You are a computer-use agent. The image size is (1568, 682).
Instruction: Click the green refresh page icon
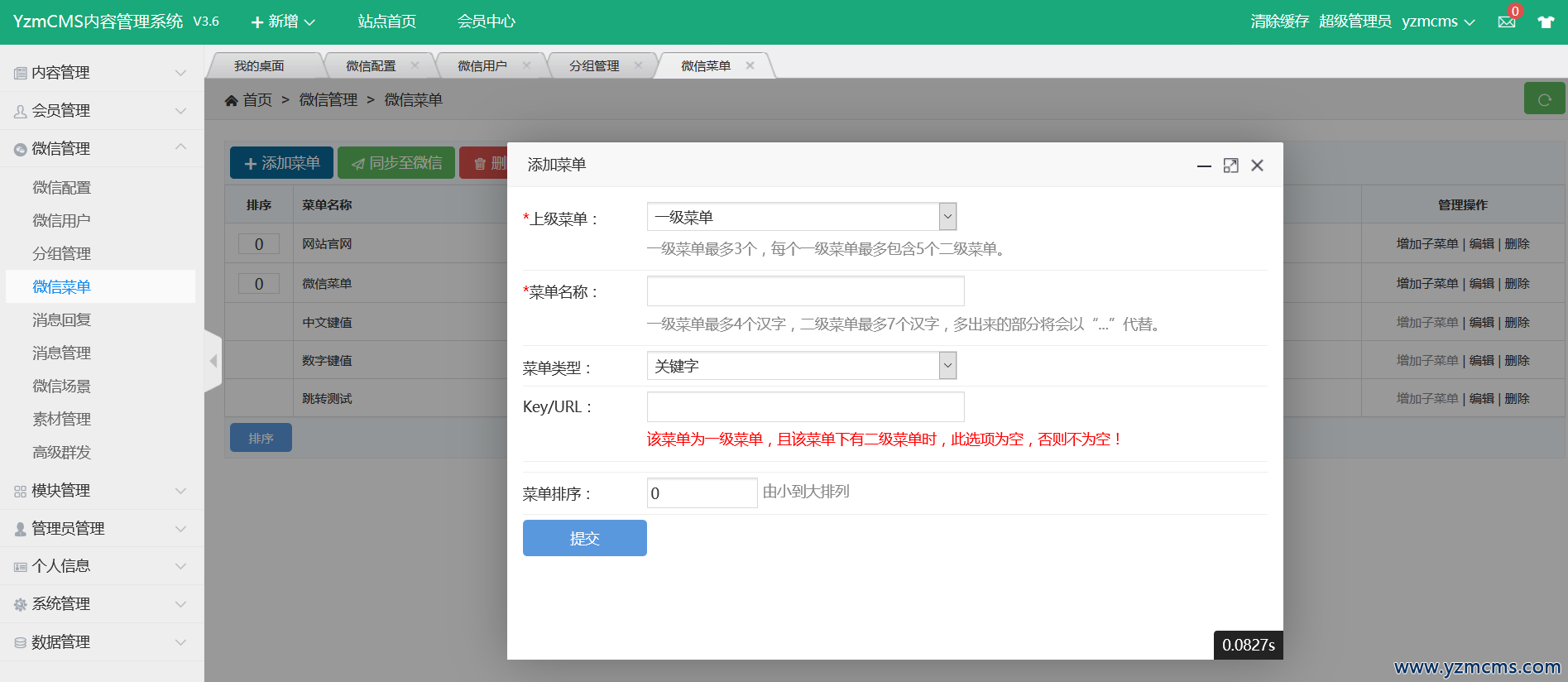pyautogui.click(x=1544, y=99)
